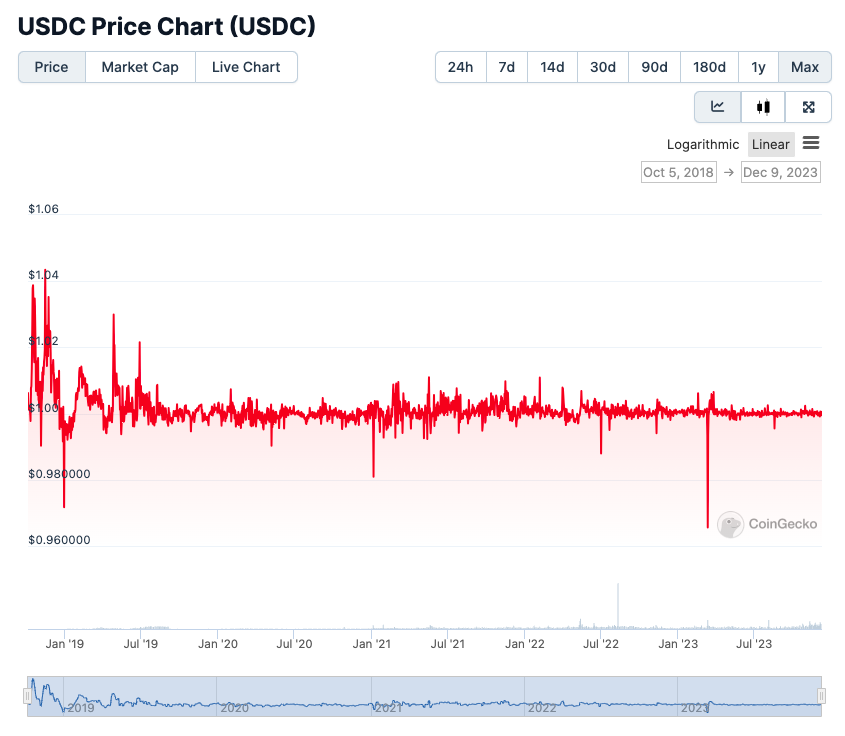Choose the 14d time range
The width and height of the screenshot is (845, 736).
tap(552, 67)
